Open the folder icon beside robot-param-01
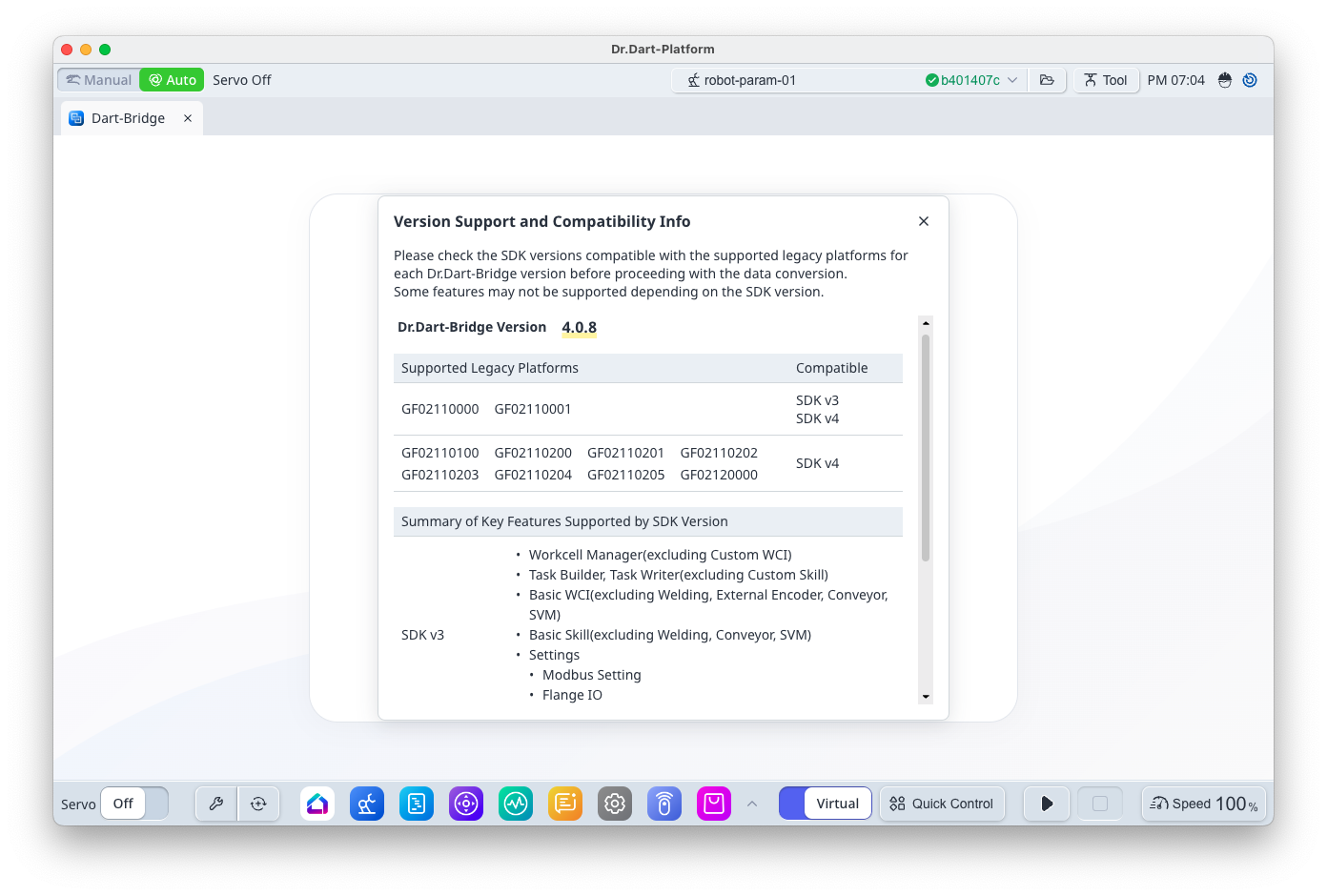Image resolution: width=1327 pixels, height=896 pixels. tap(1047, 80)
